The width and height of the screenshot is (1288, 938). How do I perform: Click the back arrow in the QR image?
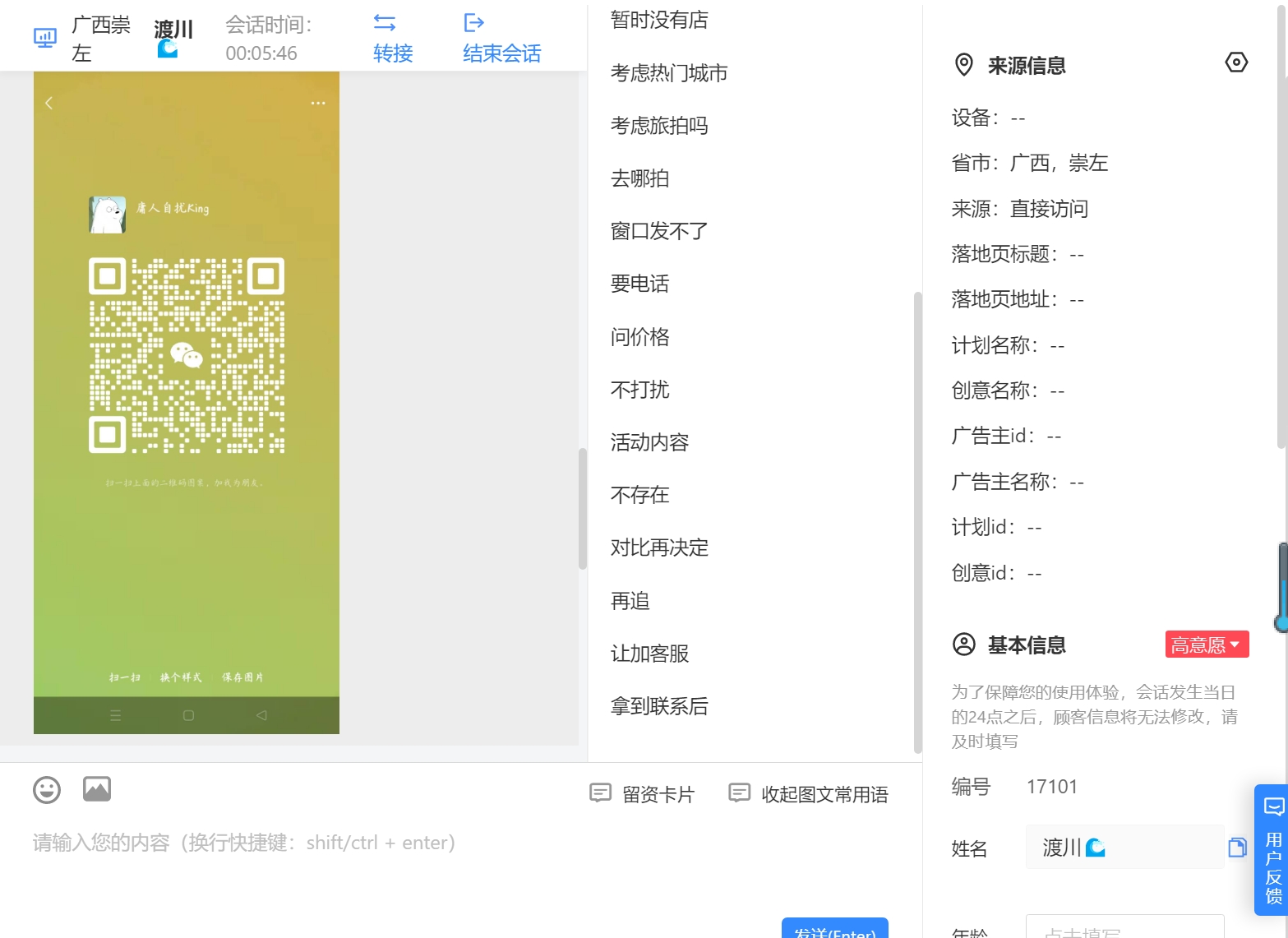[48, 103]
